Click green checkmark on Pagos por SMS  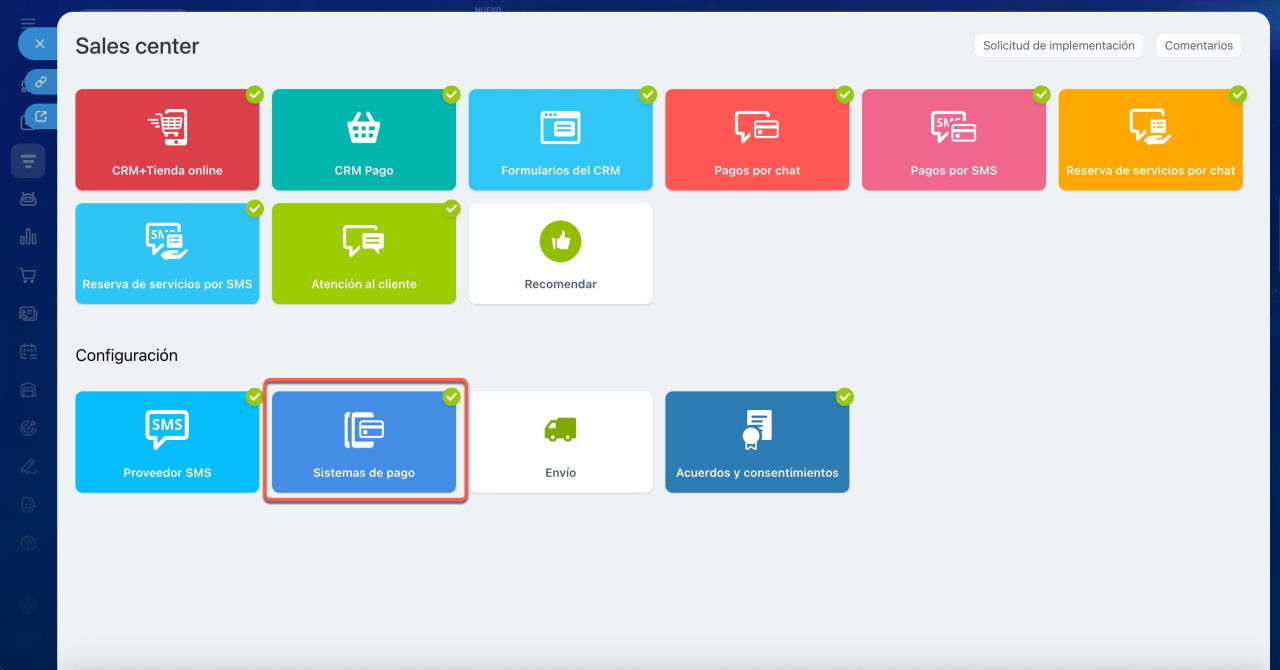tap(1042, 94)
